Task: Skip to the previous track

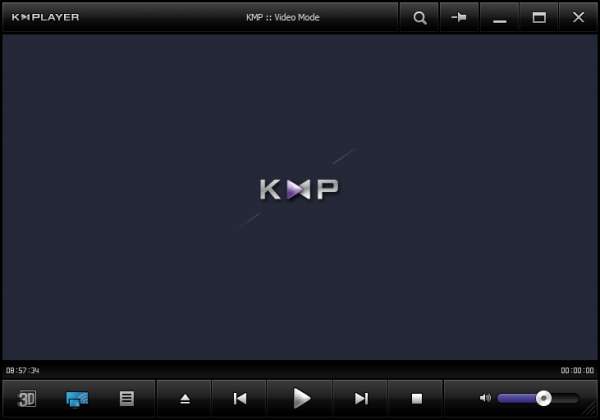Action: click(240, 399)
